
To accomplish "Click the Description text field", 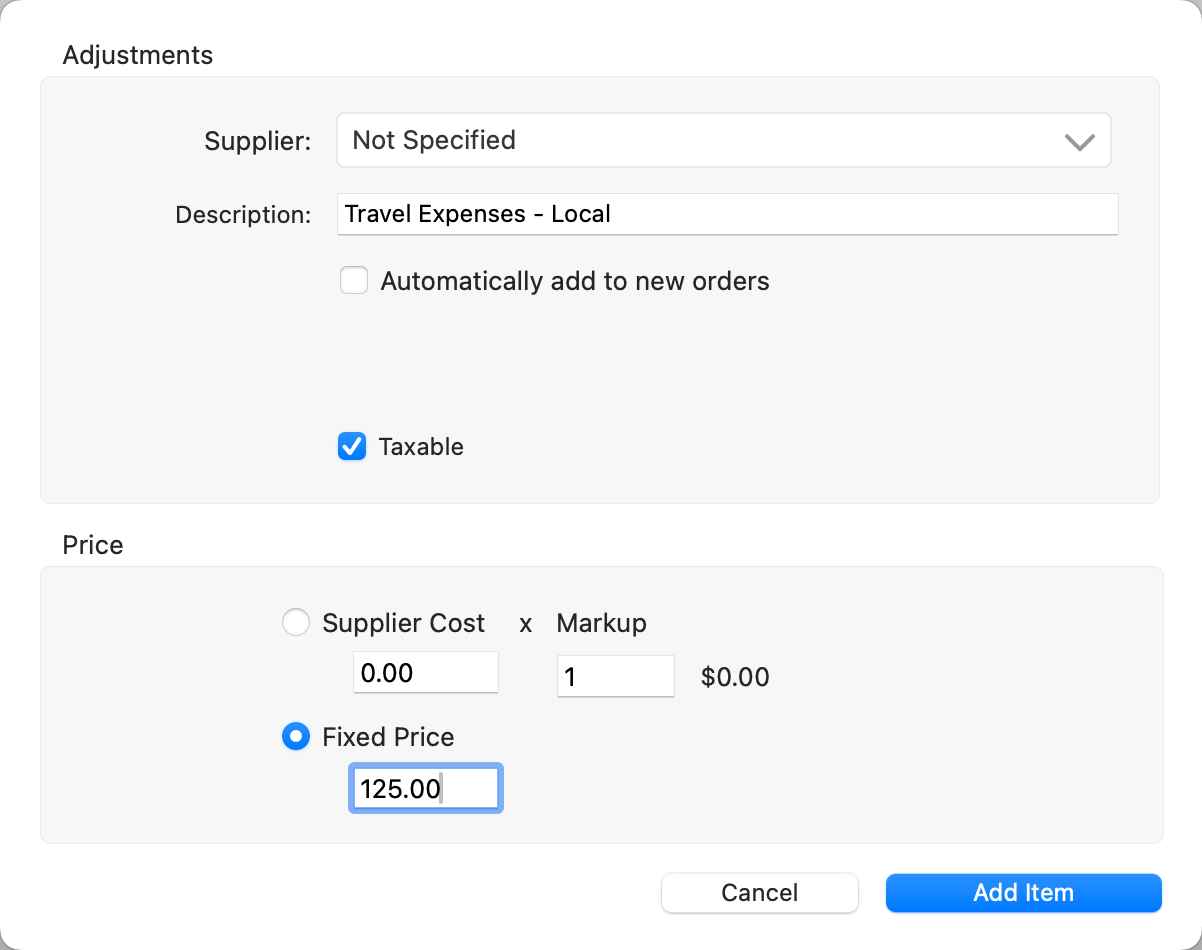I will [x=727, y=214].
